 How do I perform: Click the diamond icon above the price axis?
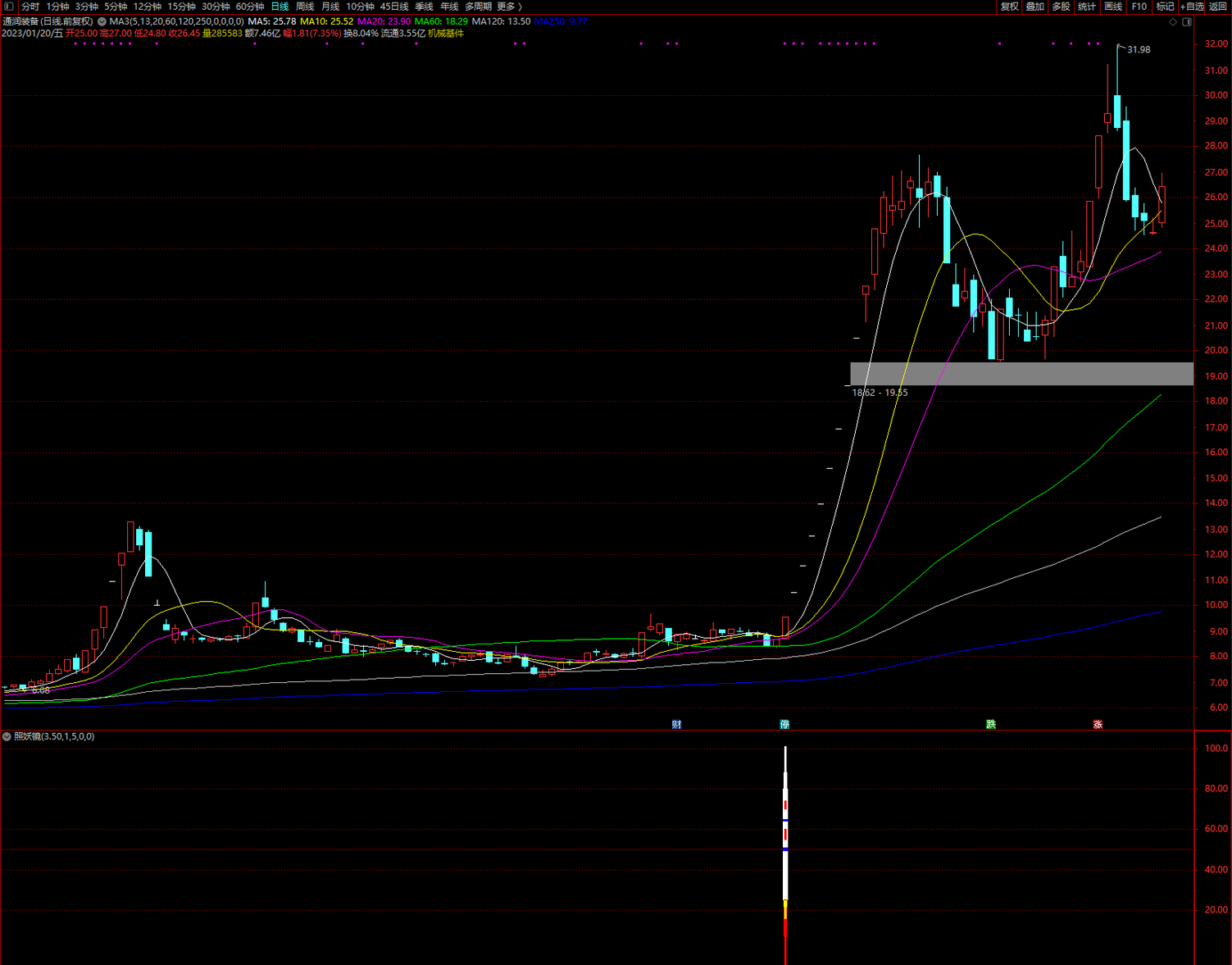click(1173, 22)
